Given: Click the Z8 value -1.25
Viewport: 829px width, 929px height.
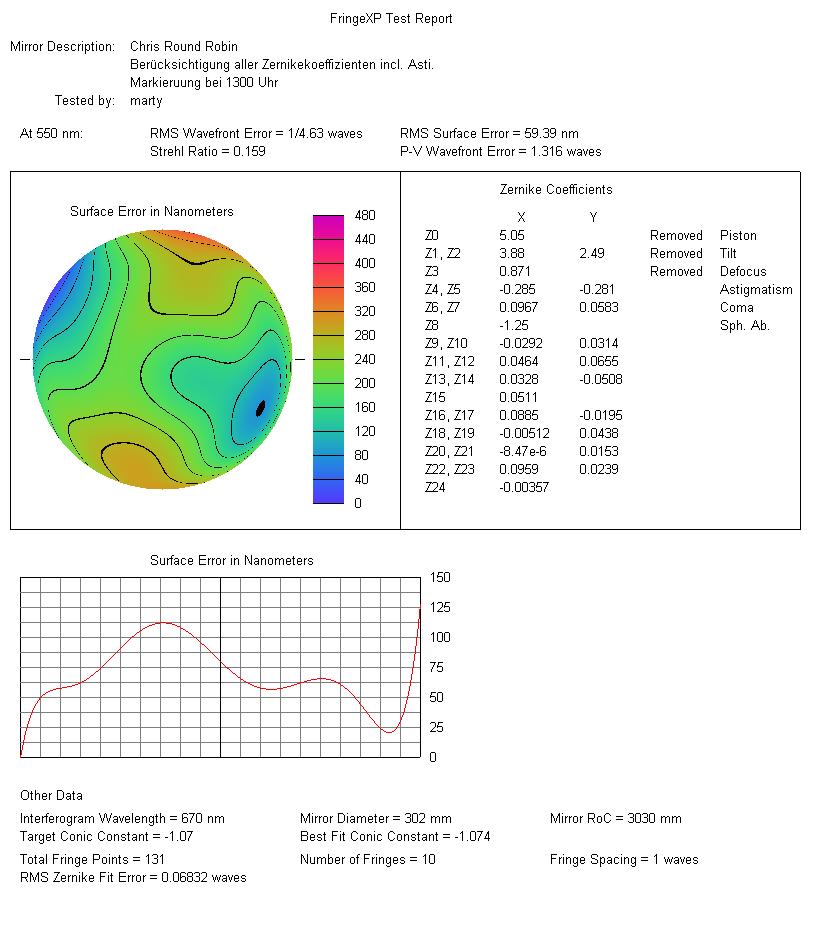Looking at the screenshot, I should (514, 325).
